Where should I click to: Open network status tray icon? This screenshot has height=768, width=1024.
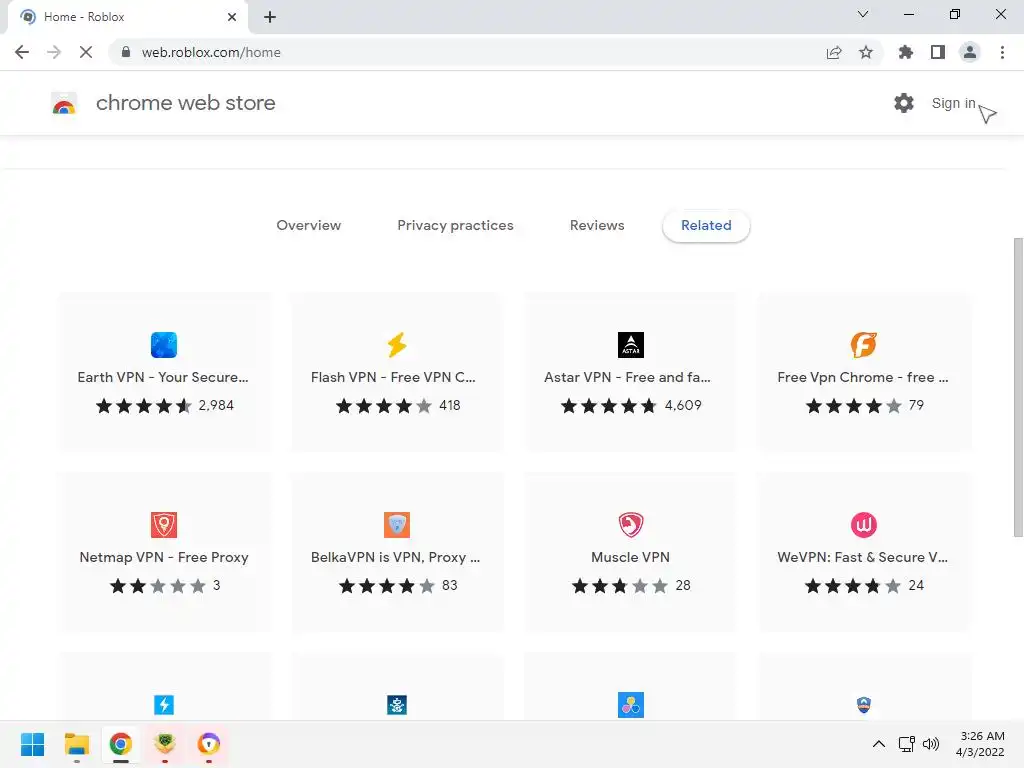(x=906, y=744)
